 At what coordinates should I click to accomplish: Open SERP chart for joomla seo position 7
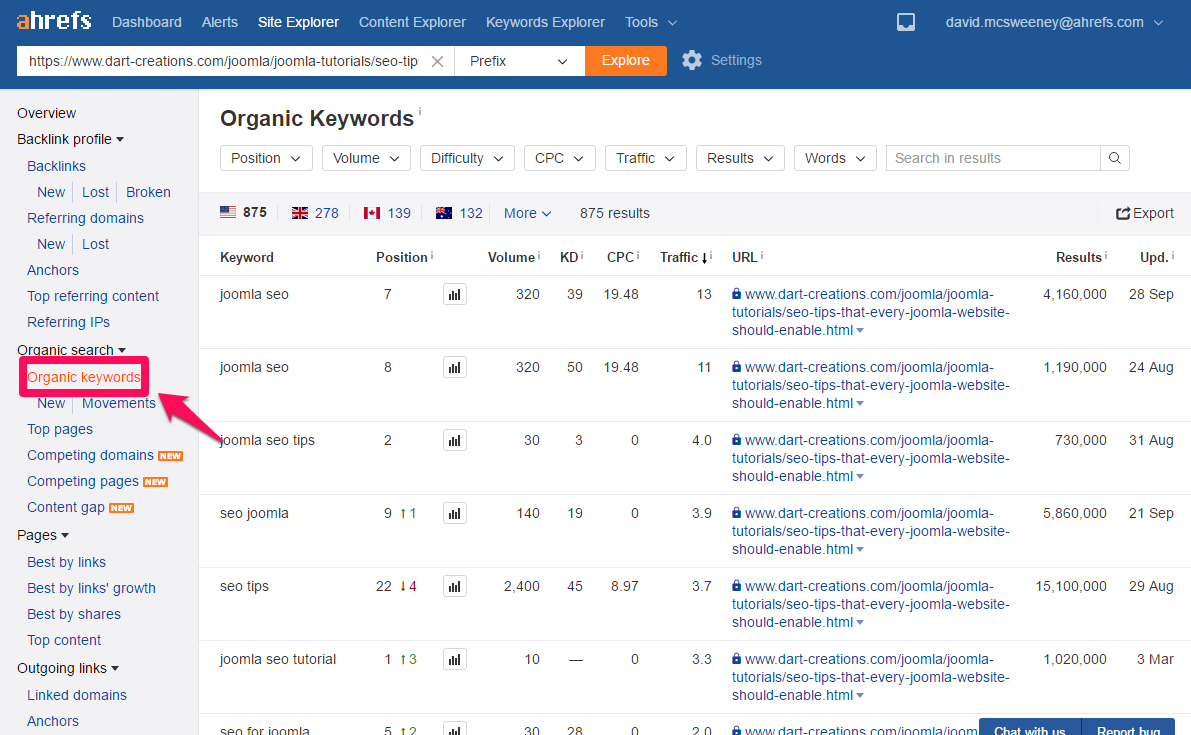click(x=455, y=295)
